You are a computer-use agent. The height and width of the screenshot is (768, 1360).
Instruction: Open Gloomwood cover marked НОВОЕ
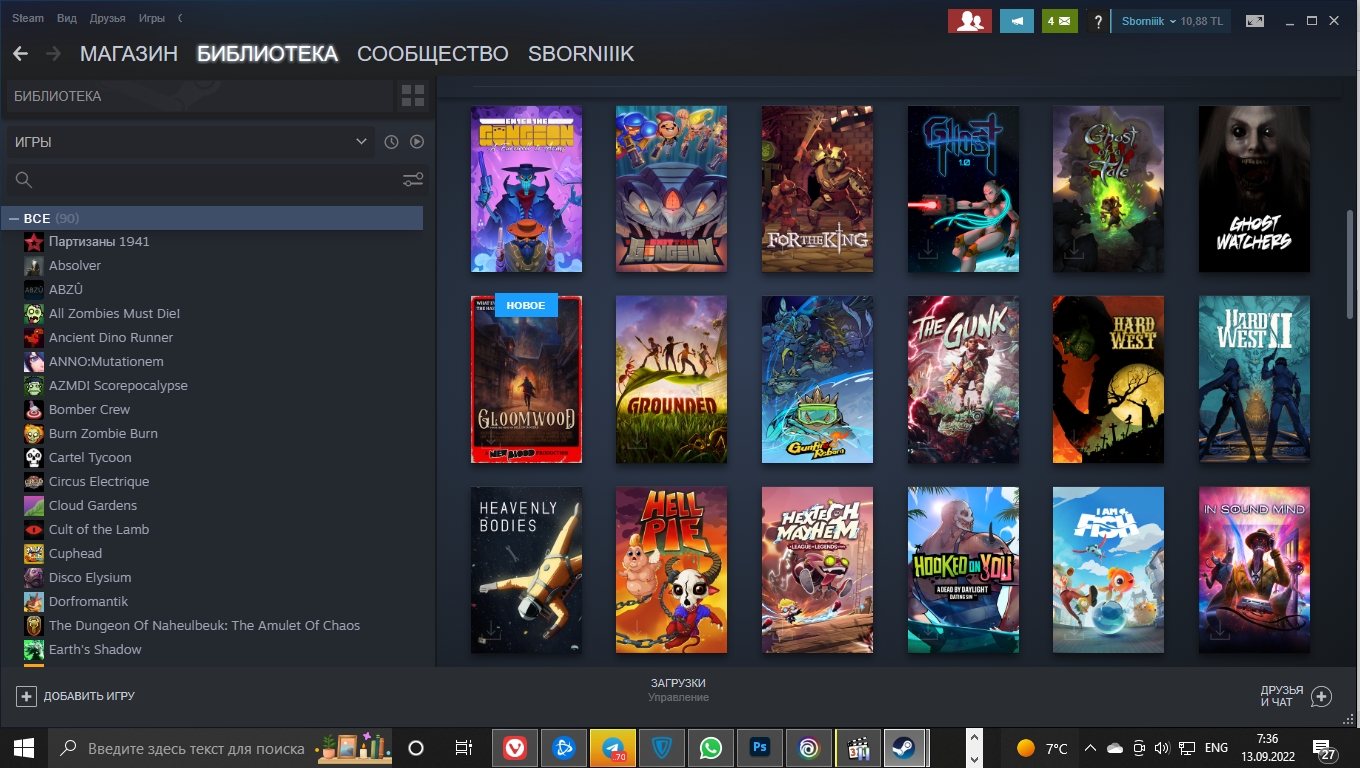point(526,379)
